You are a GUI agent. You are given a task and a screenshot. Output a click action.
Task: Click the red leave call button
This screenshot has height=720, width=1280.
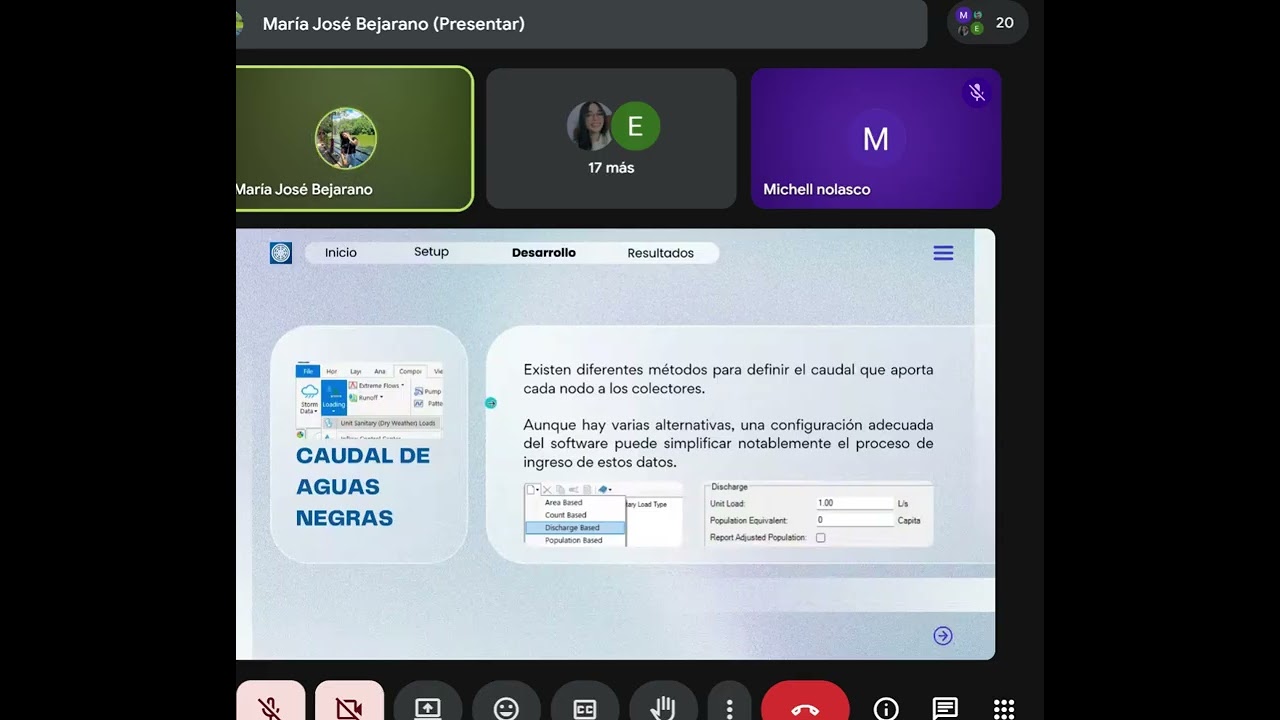805,703
